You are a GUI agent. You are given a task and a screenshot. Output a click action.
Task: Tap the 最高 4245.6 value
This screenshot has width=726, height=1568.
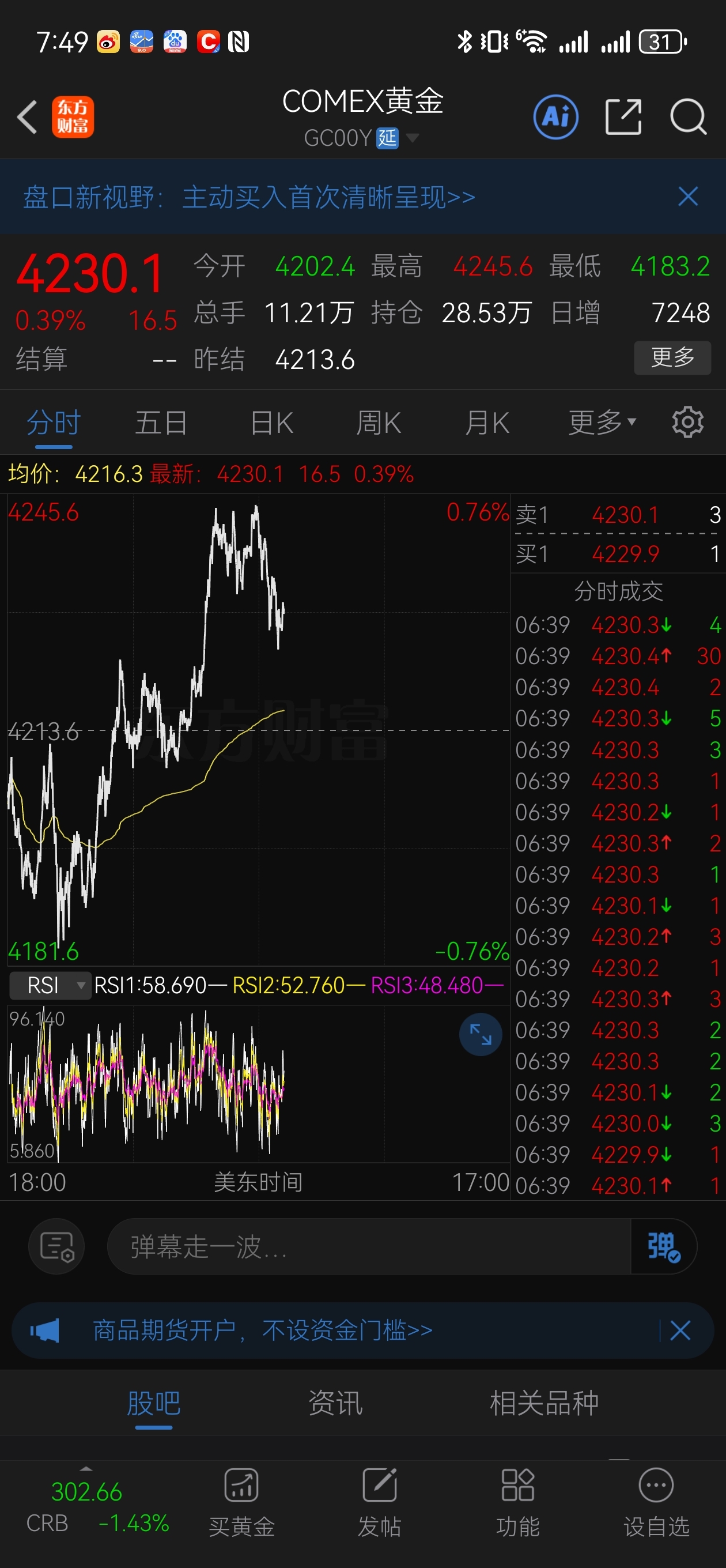(493, 266)
